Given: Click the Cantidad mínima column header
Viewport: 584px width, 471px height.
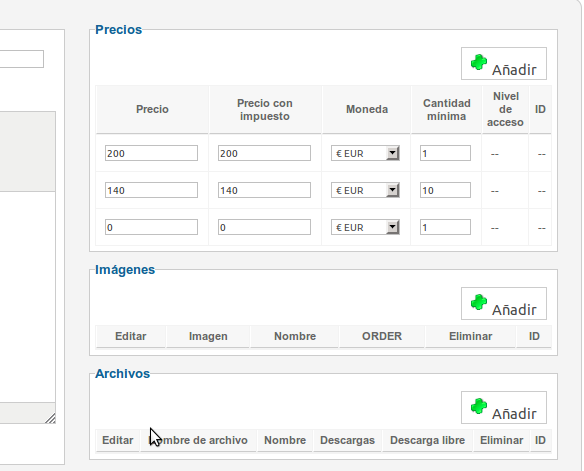Looking at the screenshot, I should [446, 109].
